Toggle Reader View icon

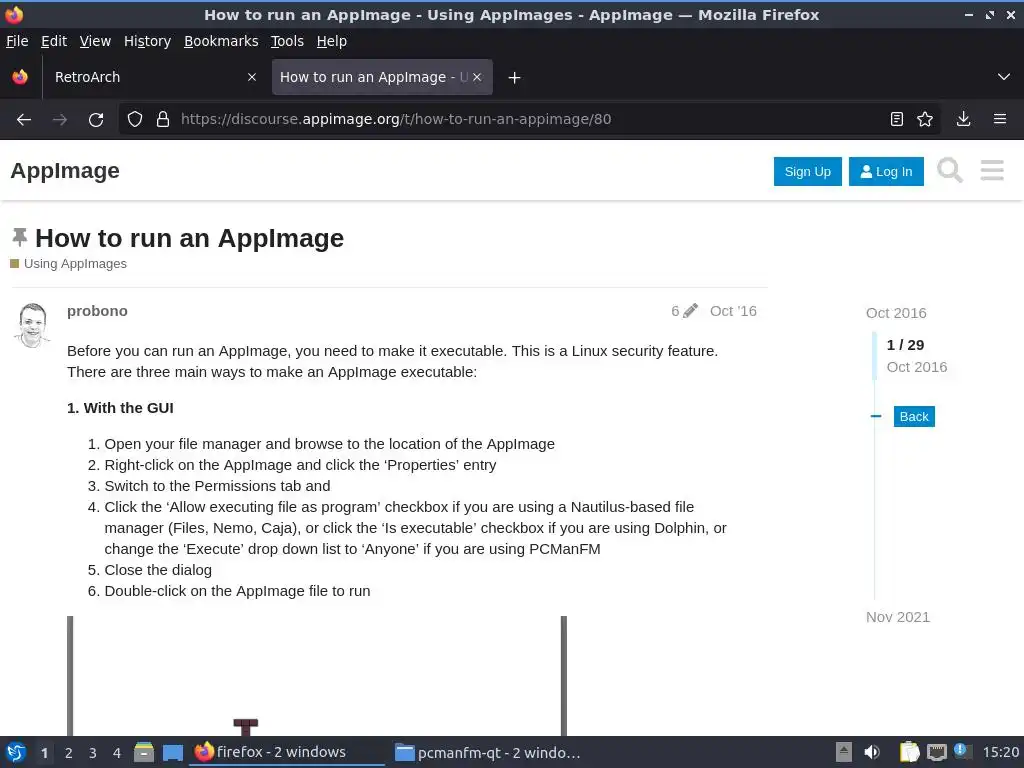[897, 120]
